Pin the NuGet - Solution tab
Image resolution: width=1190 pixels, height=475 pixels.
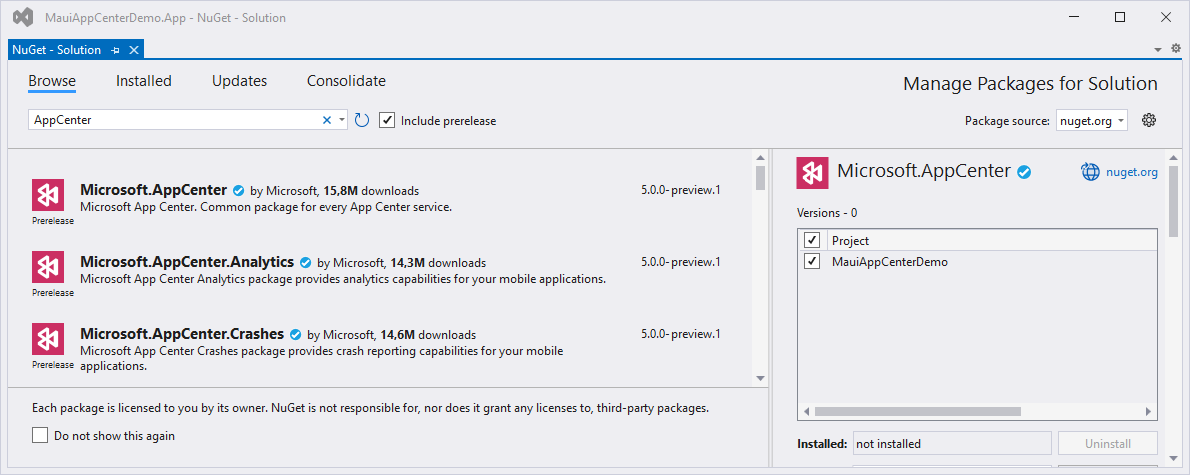[x=115, y=50]
